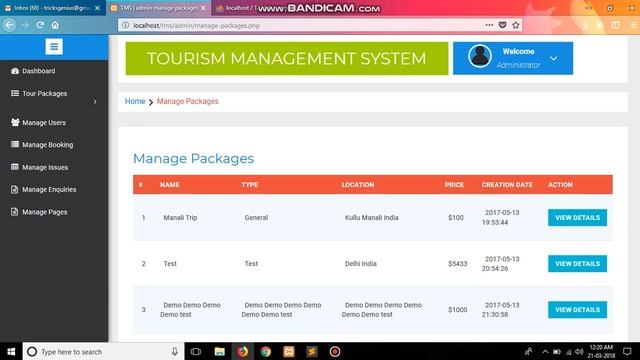Expand the Welcome Administrator dropdown arrow
The height and width of the screenshot is (360, 640).
coord(553,59)
